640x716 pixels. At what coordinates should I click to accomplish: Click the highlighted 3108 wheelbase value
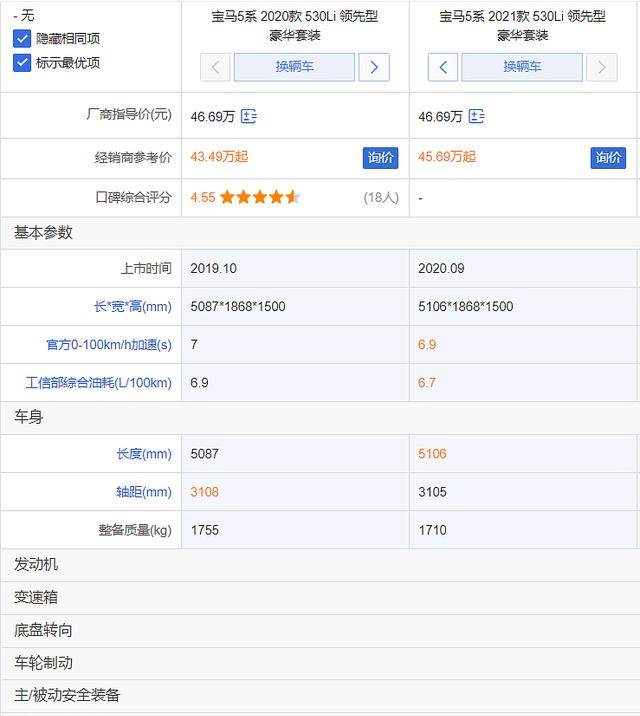pyautogui.click(x=205, y=492)
